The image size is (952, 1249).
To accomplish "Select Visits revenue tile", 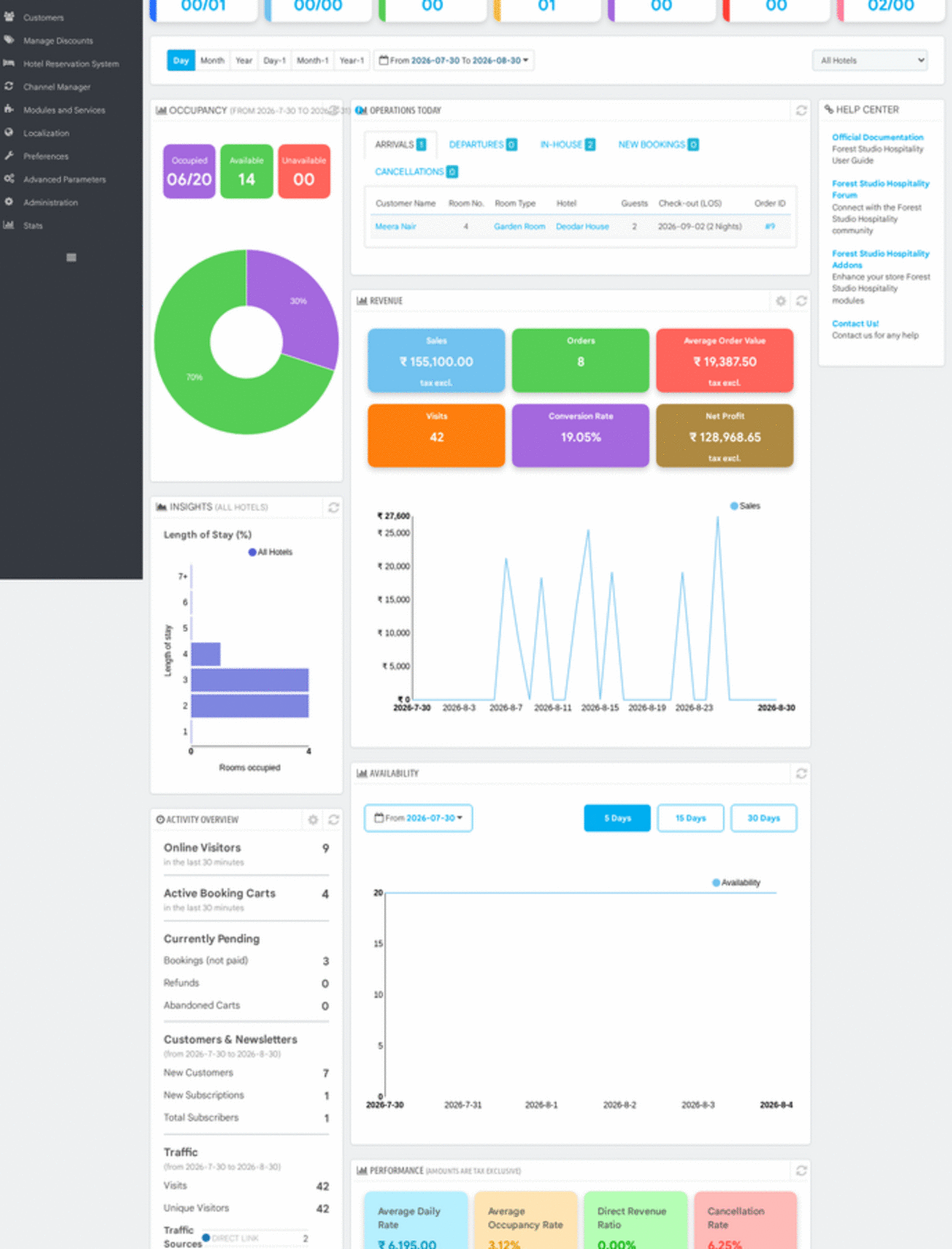I will point(436,436).
